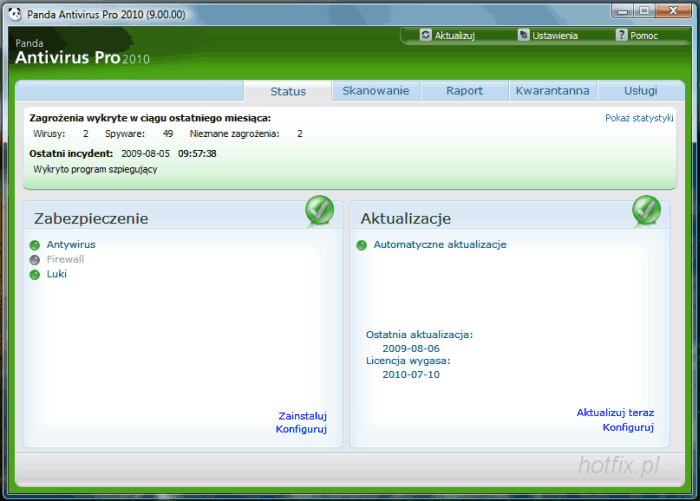Click the Ustawienia settings icon
700x501 pixels.
point(523,35)
